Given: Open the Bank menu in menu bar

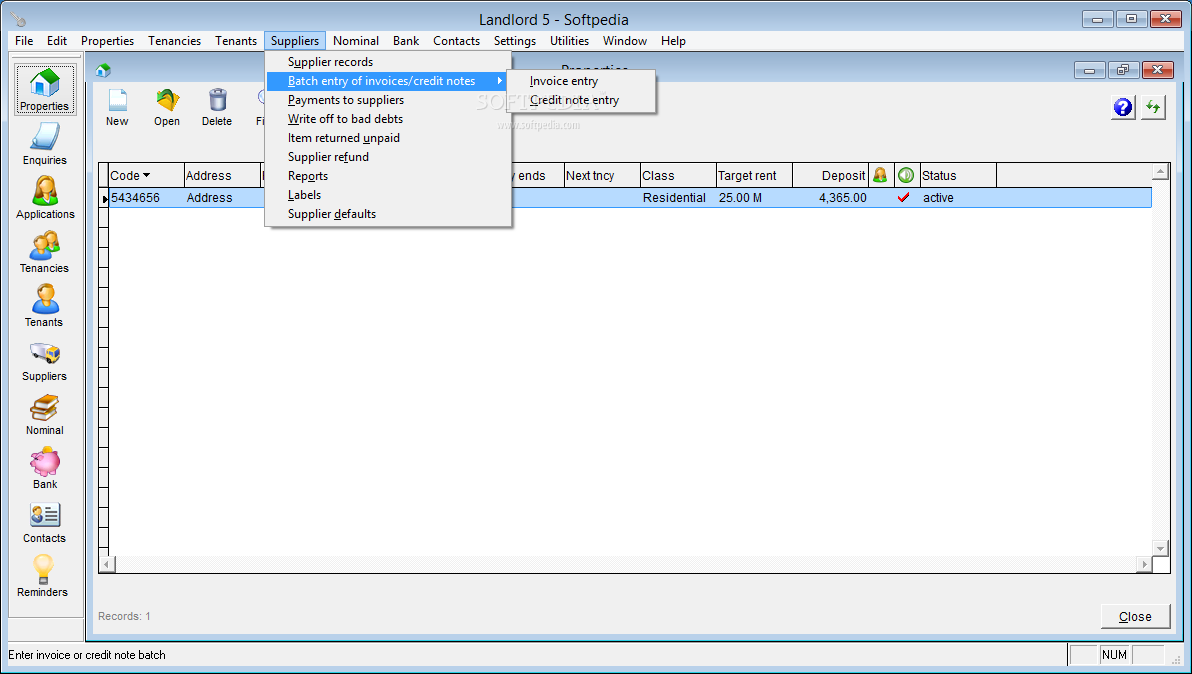Looking at the screenshot, I should pyautogui.click(x=406, y=41).
